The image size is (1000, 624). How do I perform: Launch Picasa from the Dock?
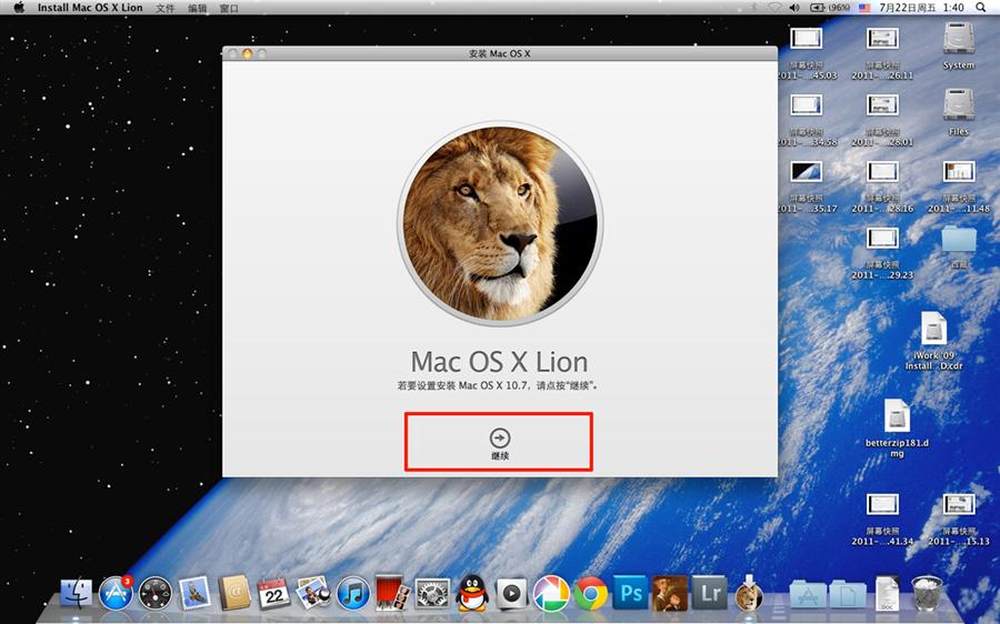pos(551,593)
